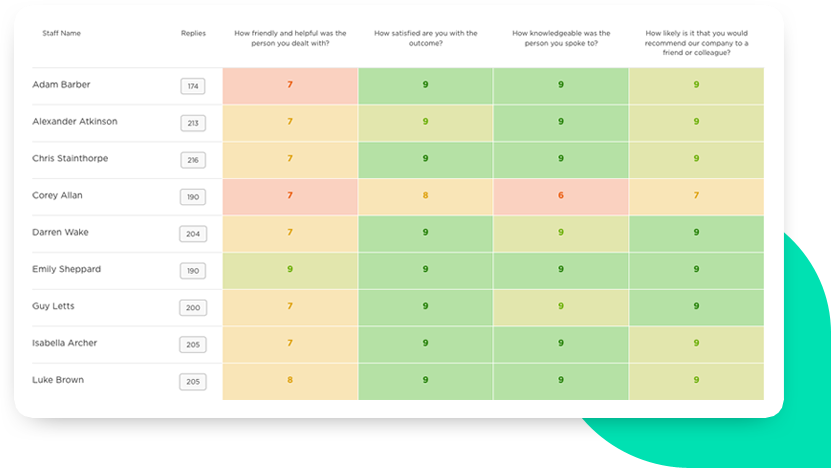Select the knowledgeable person question header

[x=561, y=38]
